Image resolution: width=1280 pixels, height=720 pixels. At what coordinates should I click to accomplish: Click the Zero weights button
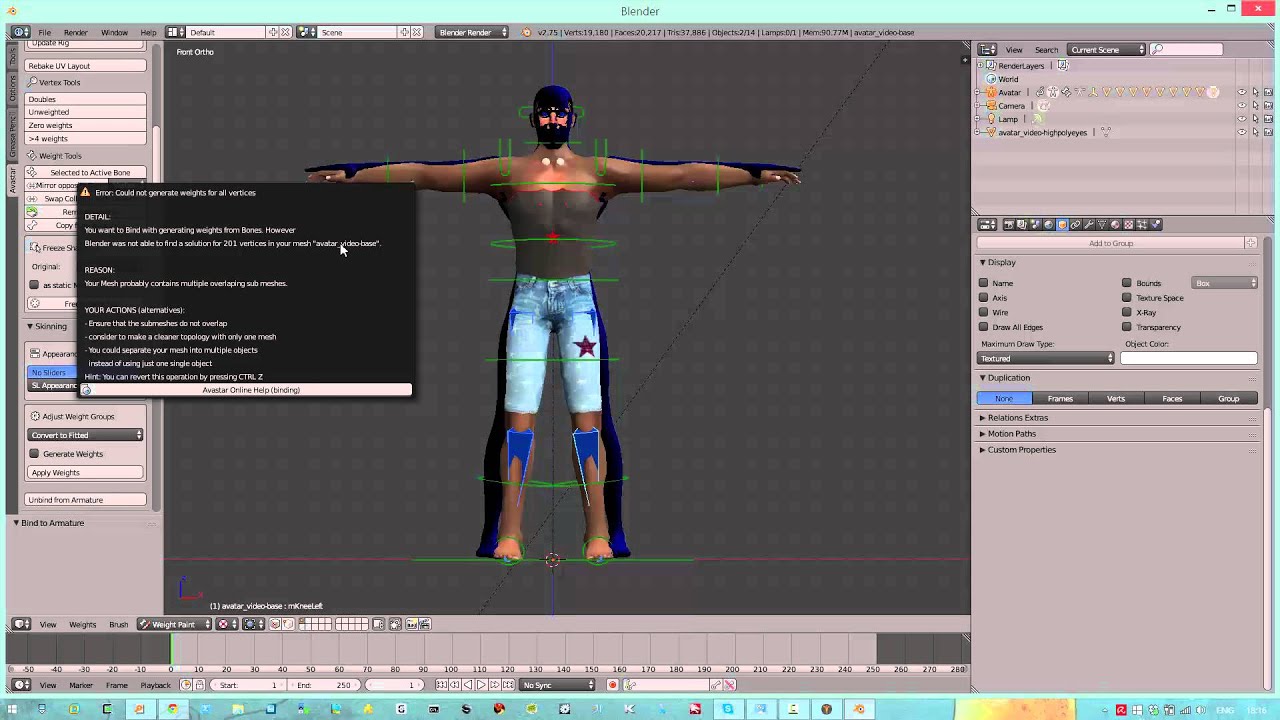tap(86, 126)
